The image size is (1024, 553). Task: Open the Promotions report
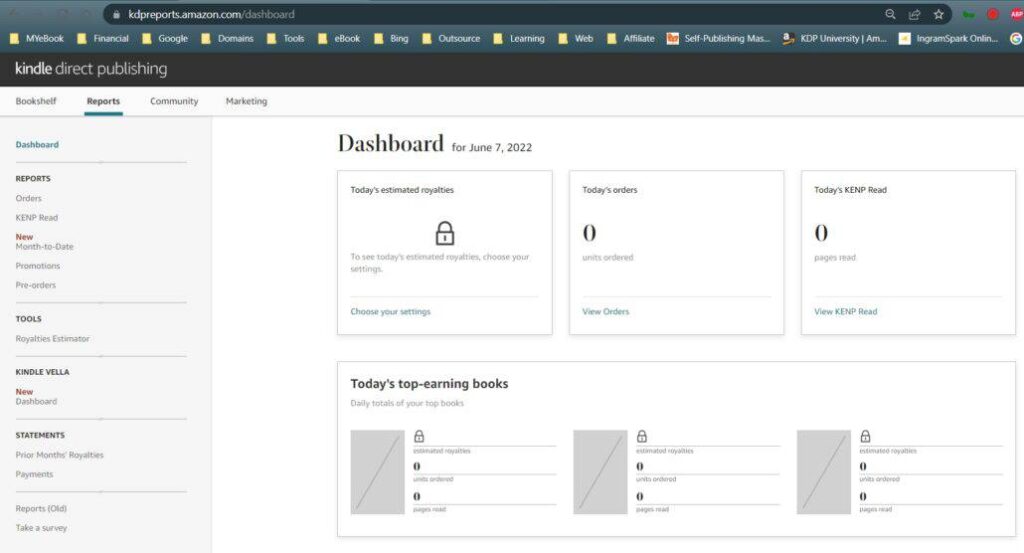(x=38, y=266)
